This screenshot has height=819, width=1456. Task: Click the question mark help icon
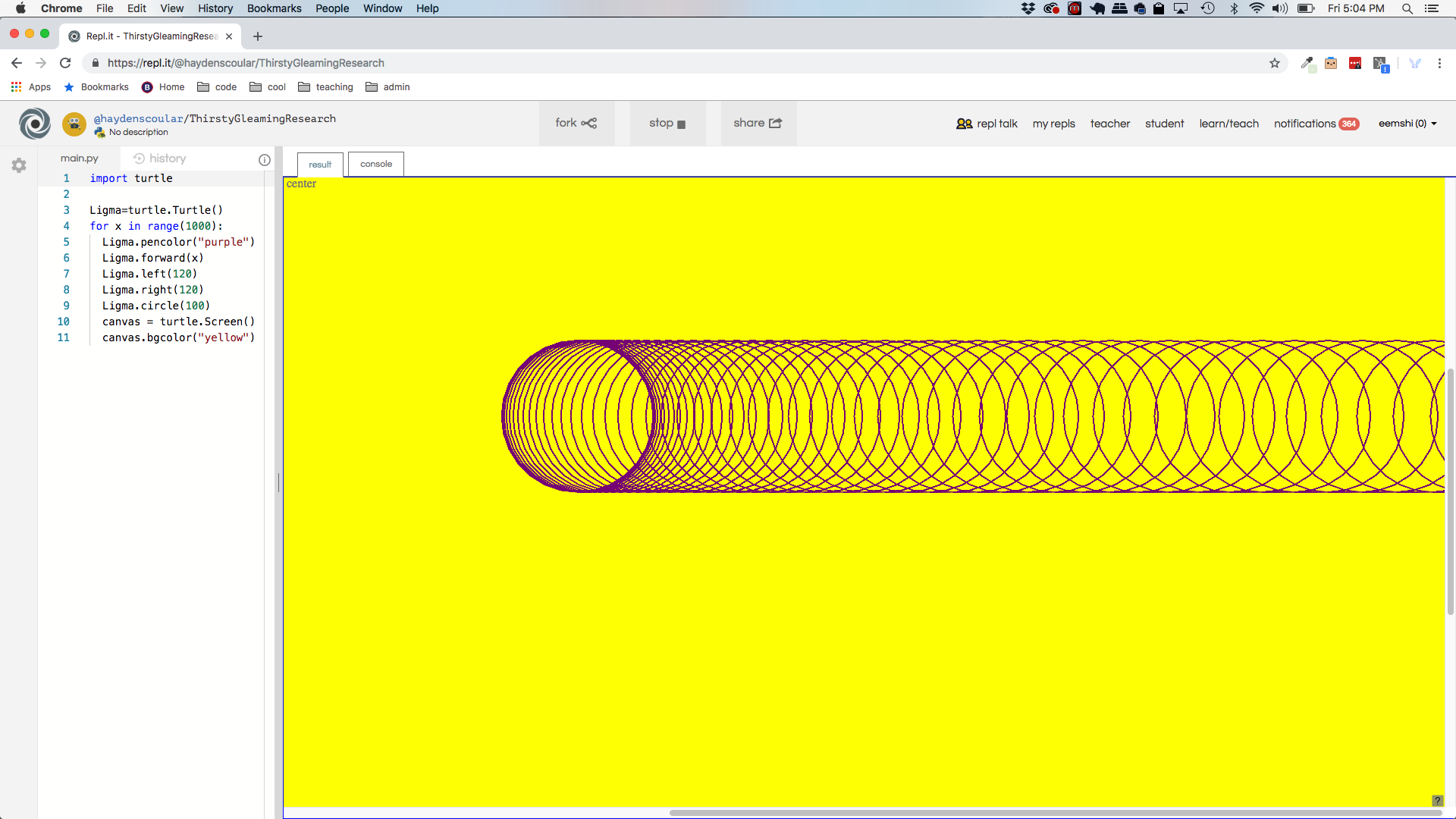tap(1437, 801)
